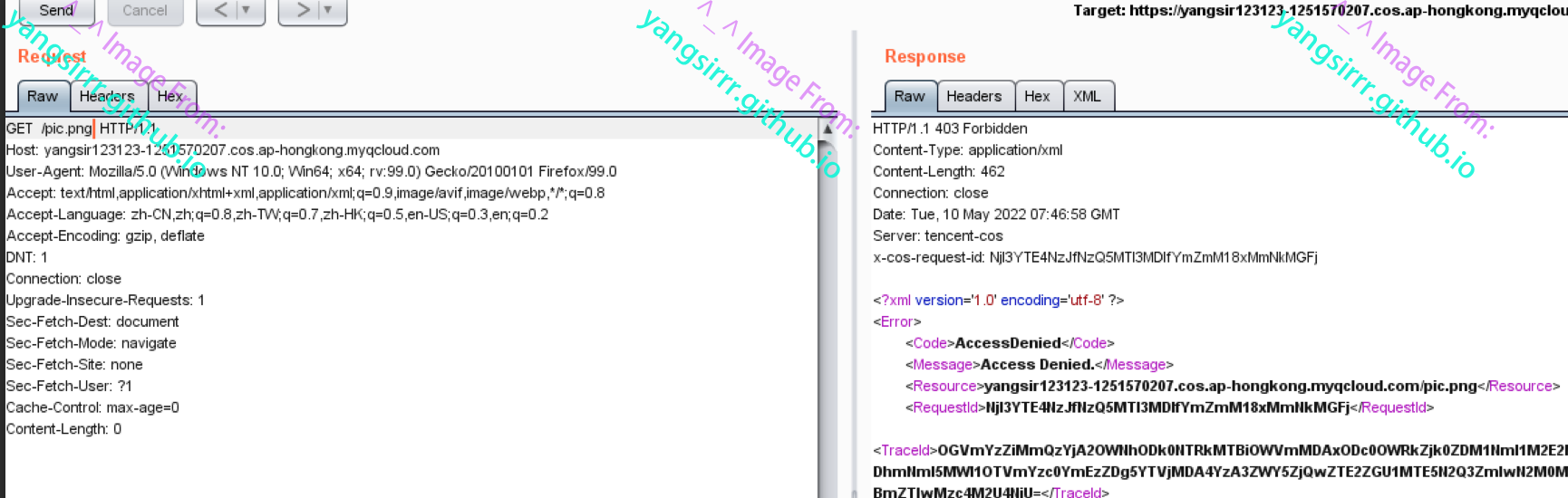This screenshot has height=498, width=1568.
Task: Switch to the Request Headers tab
Action: 107,96
